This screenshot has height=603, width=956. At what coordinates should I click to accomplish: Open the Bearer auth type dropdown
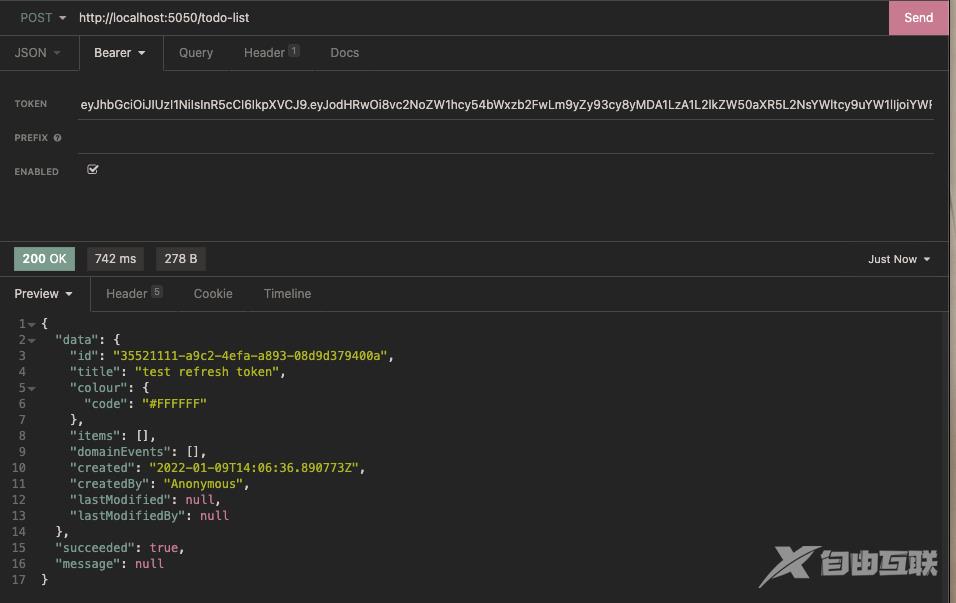(x=120, y=53)
